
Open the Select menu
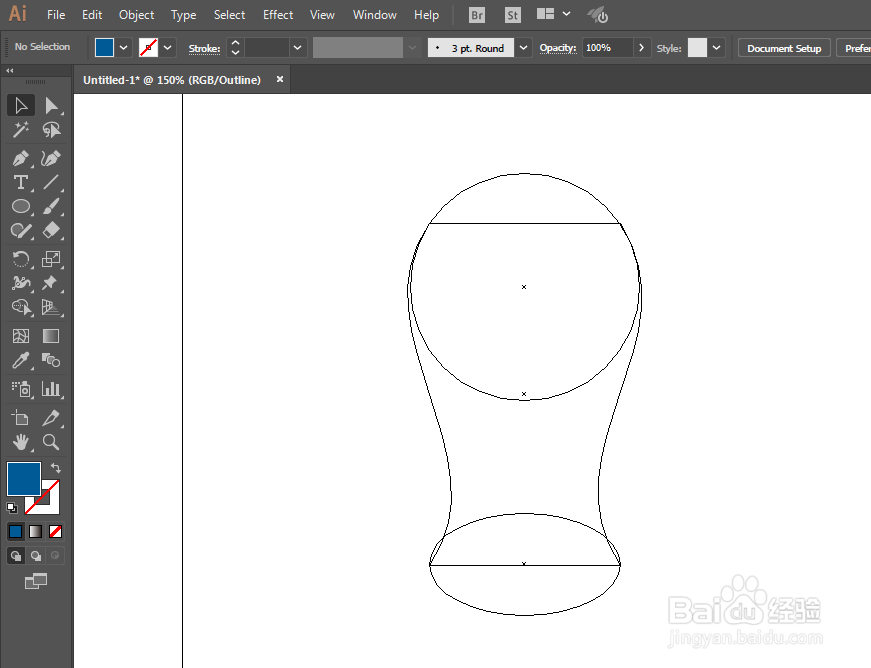229,15
